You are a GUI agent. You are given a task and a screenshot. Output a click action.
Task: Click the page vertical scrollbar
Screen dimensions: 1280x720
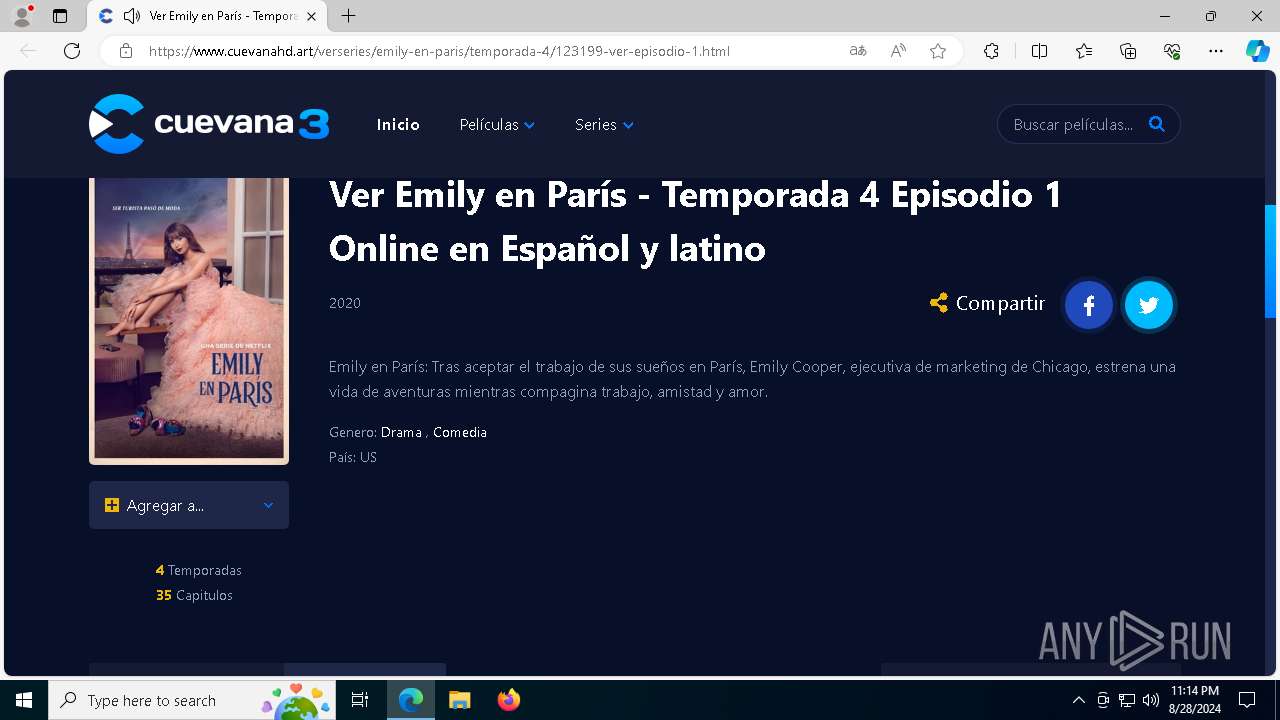click(x=1271, y=262)
